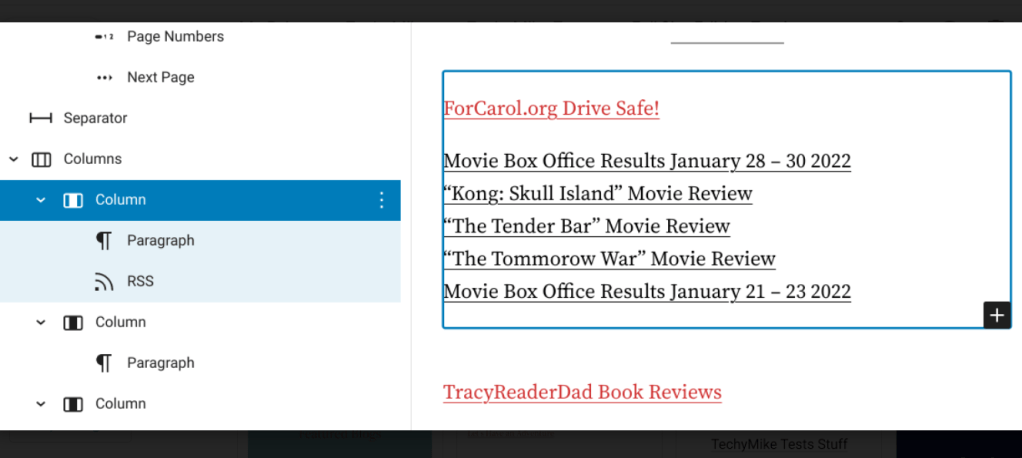Click the Columns block icon
This screenshot has height=458, width=1022.
tap(41, 159)
